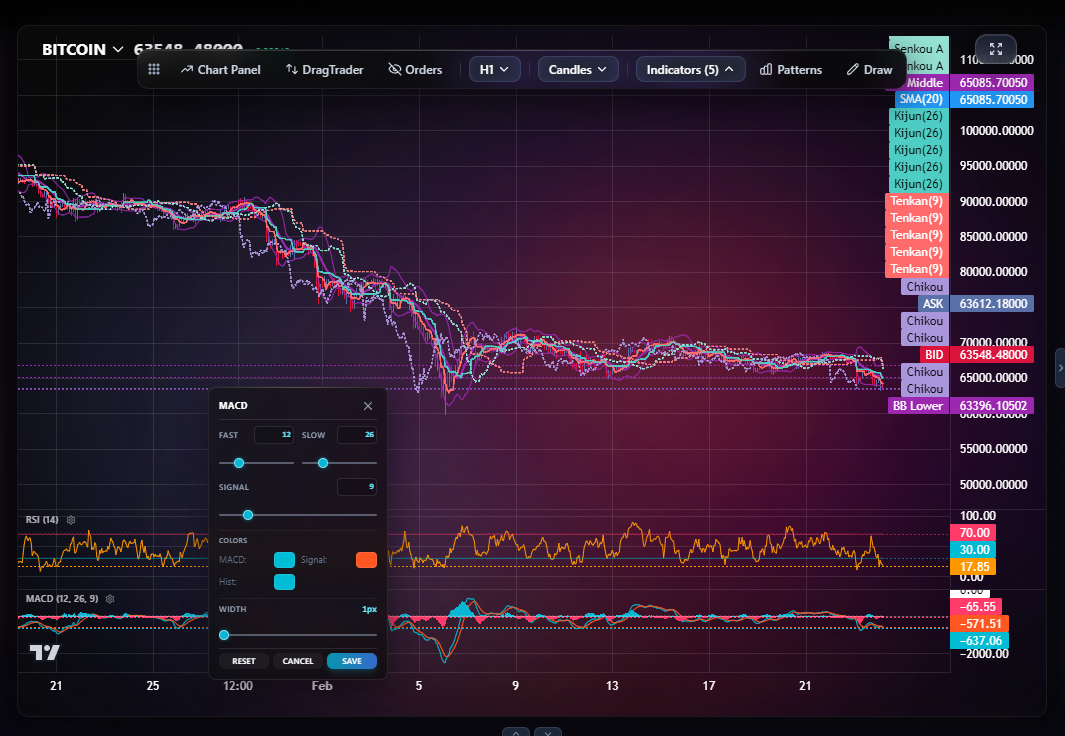Click the Hist color swatch
This screenshot has width=1065, height=736.
pos(284,582)
